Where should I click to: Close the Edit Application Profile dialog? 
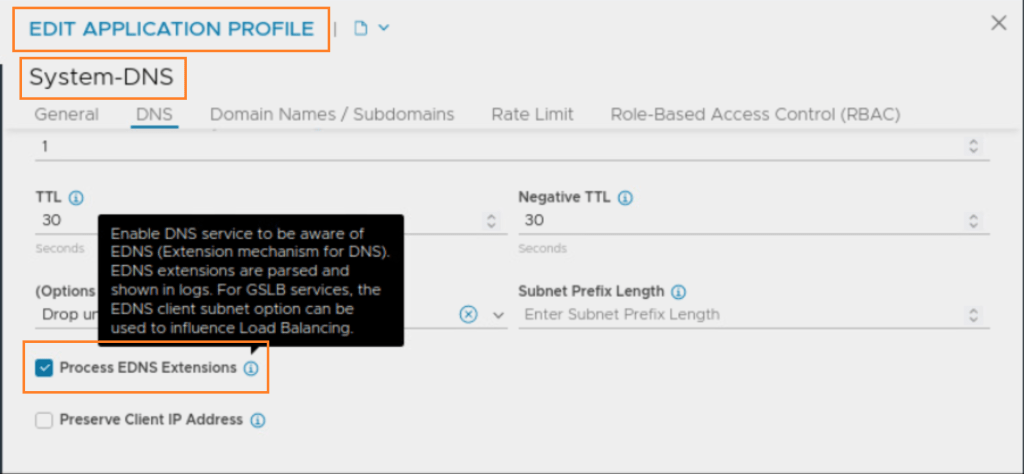pos(998,23)
